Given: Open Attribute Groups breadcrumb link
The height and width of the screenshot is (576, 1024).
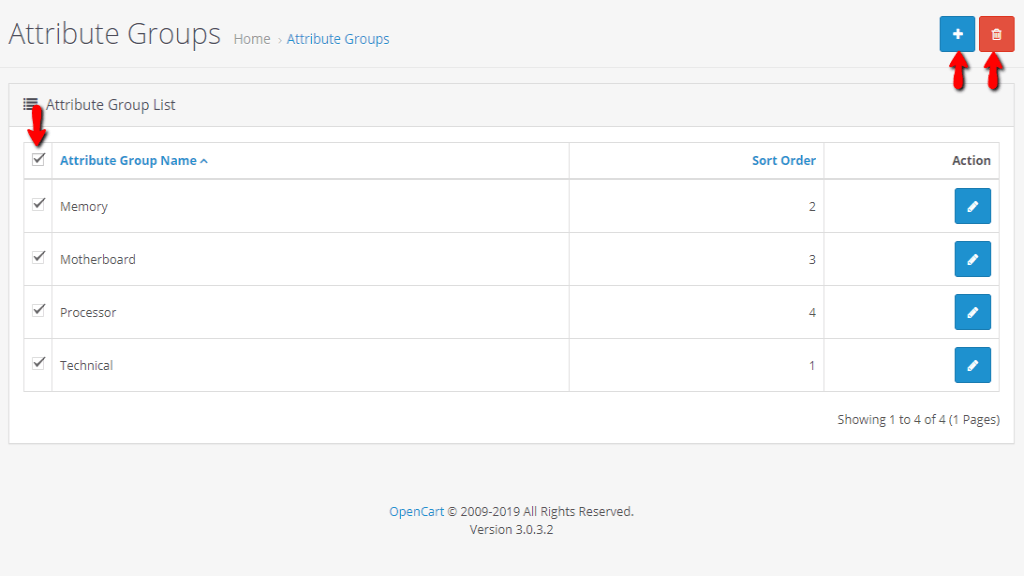Looking at the screenshot, I should pyautogui.click(x=338, y=39).
